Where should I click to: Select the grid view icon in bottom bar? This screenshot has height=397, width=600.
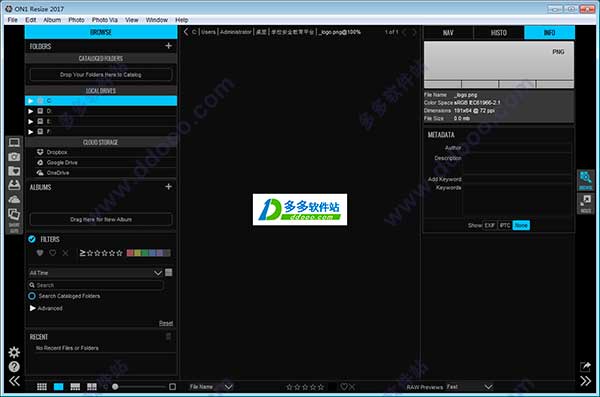[x=42, y=387]
